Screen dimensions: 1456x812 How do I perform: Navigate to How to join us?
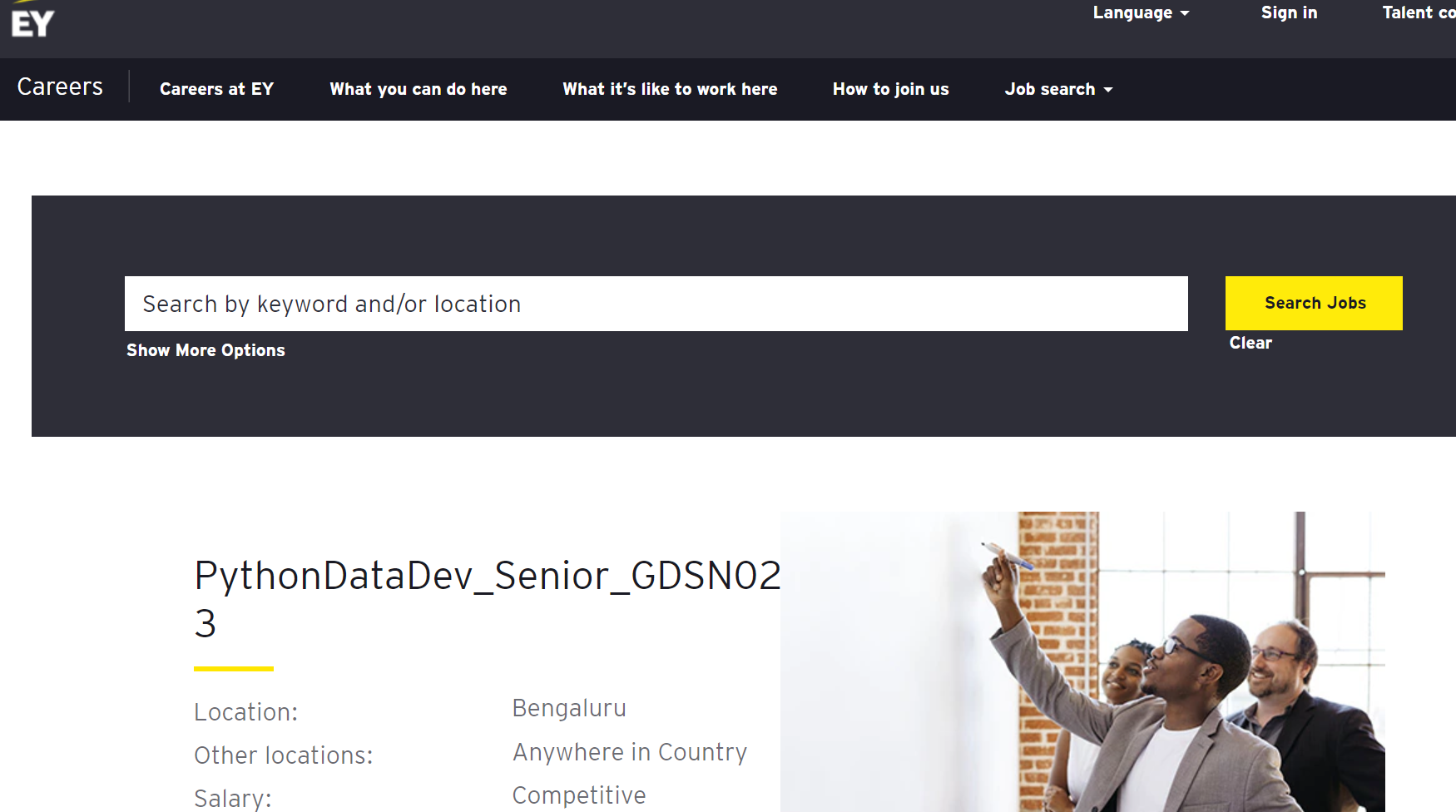point(890,89)
